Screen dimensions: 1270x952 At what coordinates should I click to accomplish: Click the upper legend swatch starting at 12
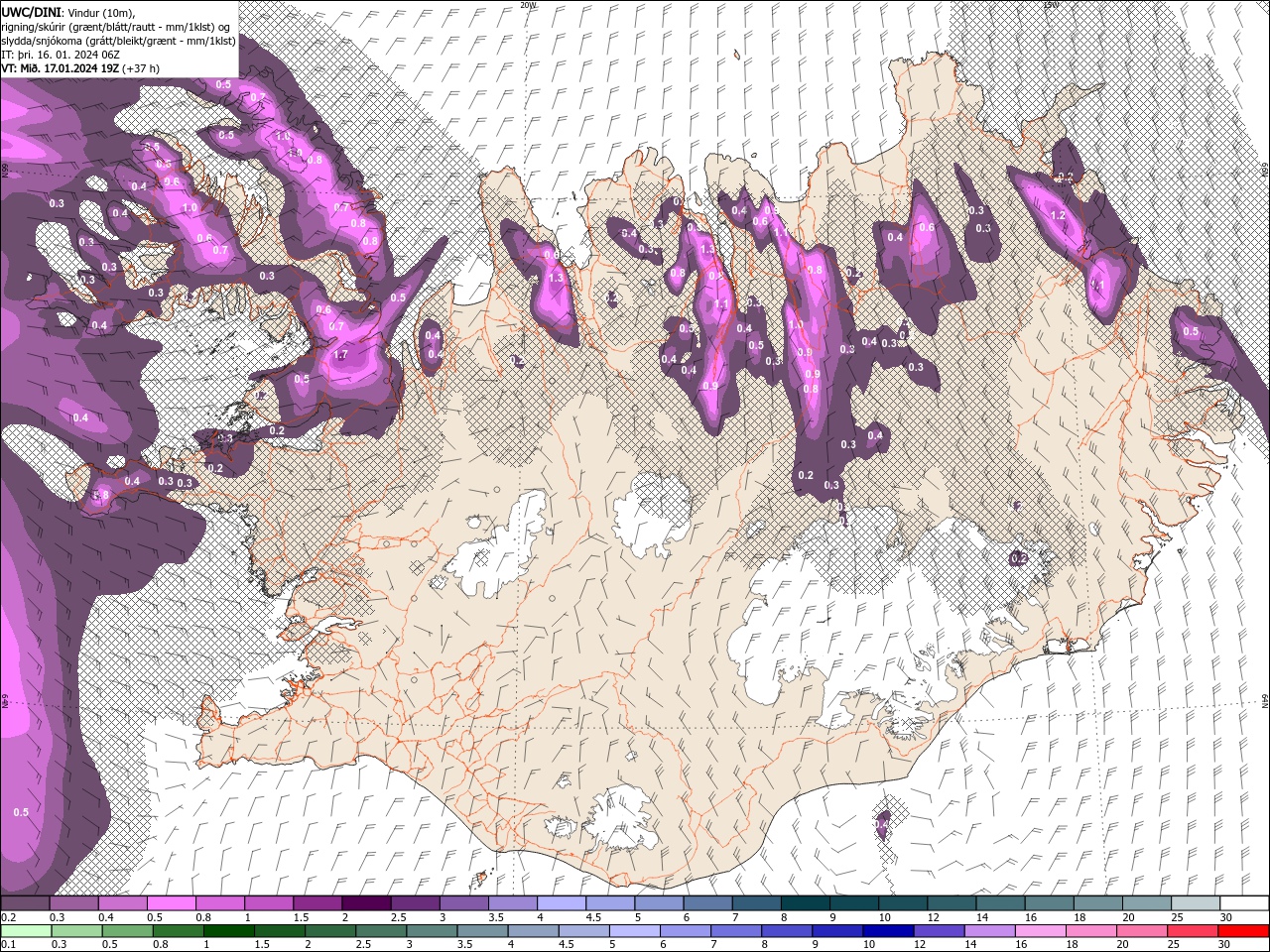[952, 903]
